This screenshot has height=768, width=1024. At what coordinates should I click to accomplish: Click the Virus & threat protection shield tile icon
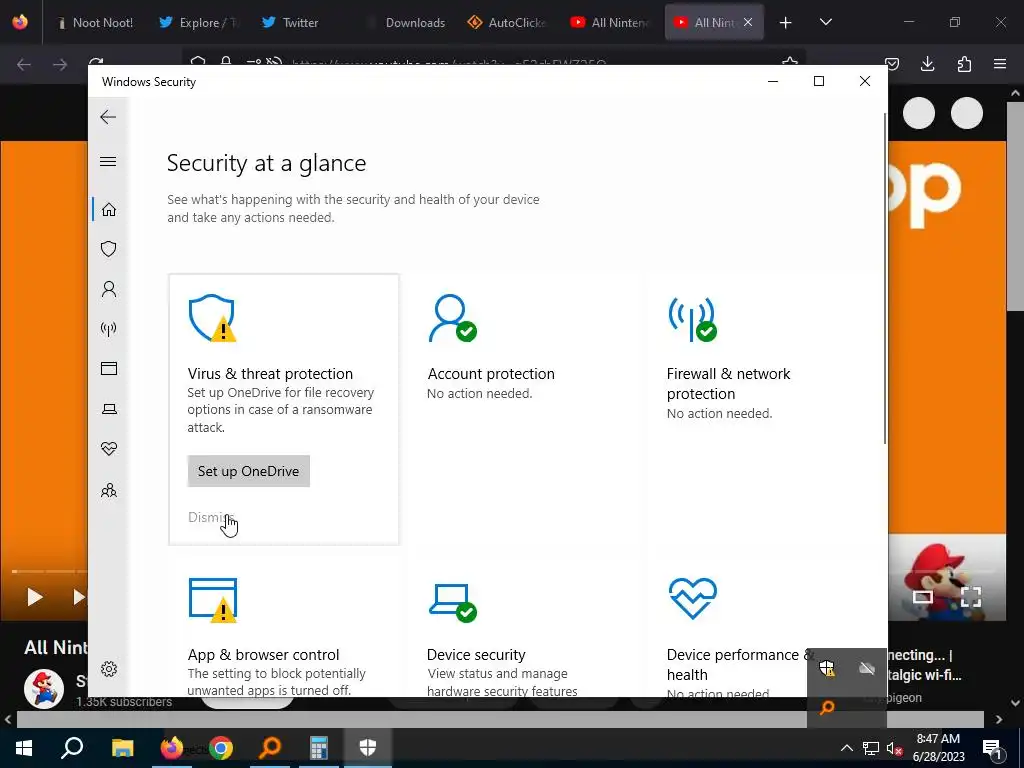pos(212,318)
